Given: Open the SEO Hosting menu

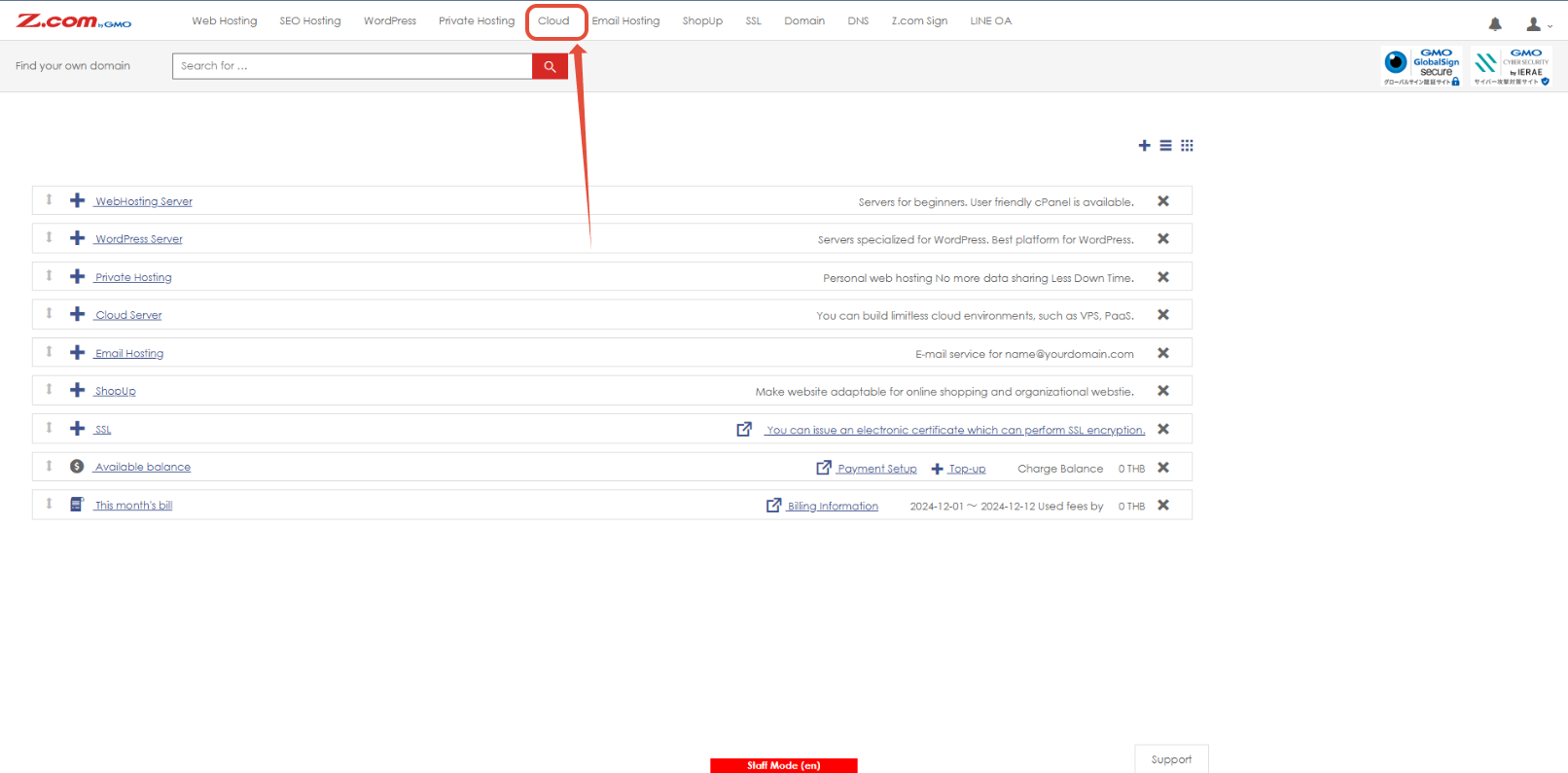Looking at the screenshot, I should pos(310,20).
